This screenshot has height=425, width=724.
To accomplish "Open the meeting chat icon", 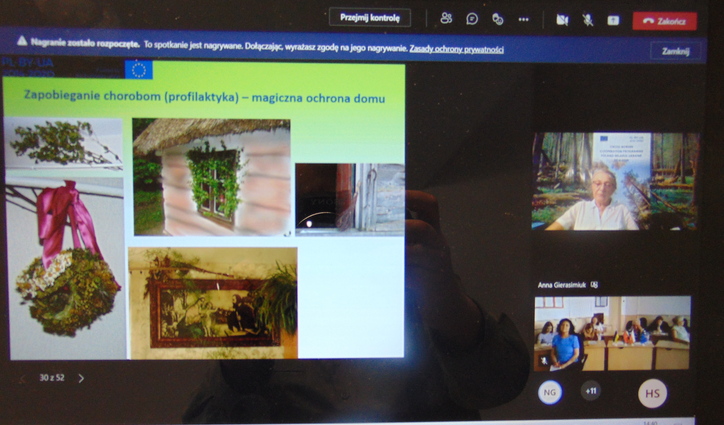I will [x=472, y=19].
